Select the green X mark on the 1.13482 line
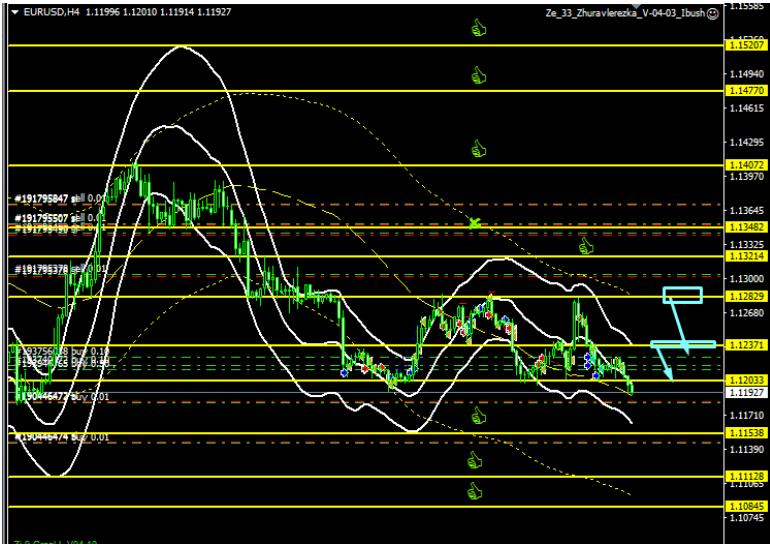The image size is (770, 544). [x=474, y=223]
